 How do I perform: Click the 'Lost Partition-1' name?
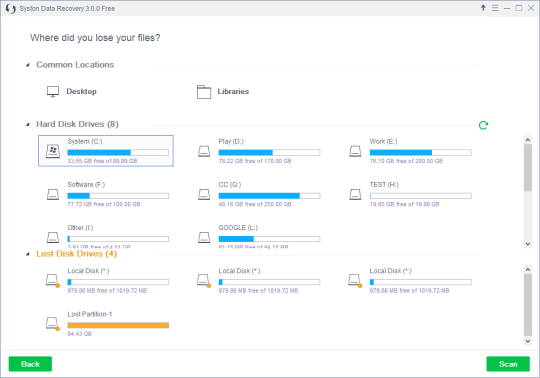click(90, 314)
